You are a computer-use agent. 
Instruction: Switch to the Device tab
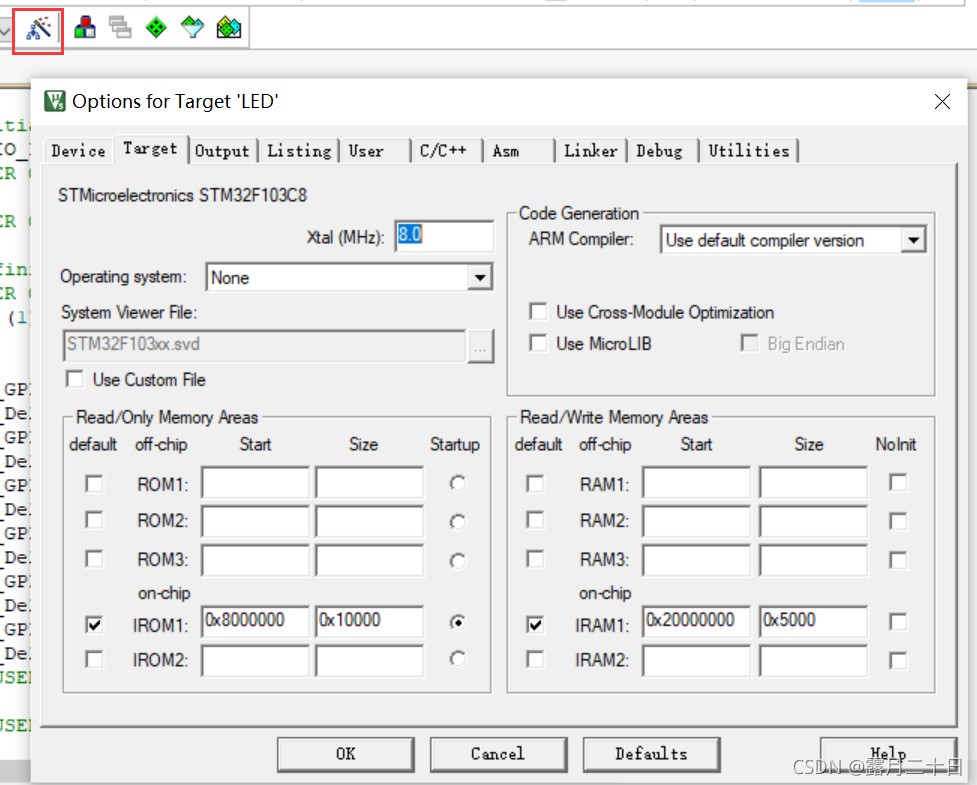pyautogui.click(x=79, y=151)
